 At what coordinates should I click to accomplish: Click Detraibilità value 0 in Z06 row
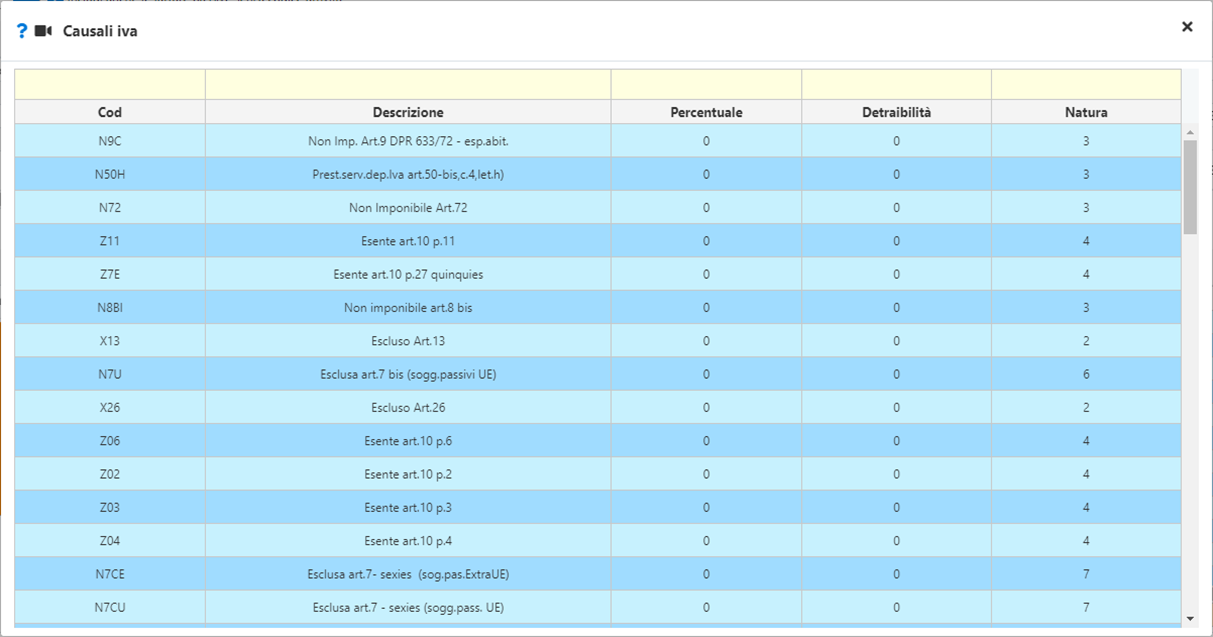tap(896, 441)
